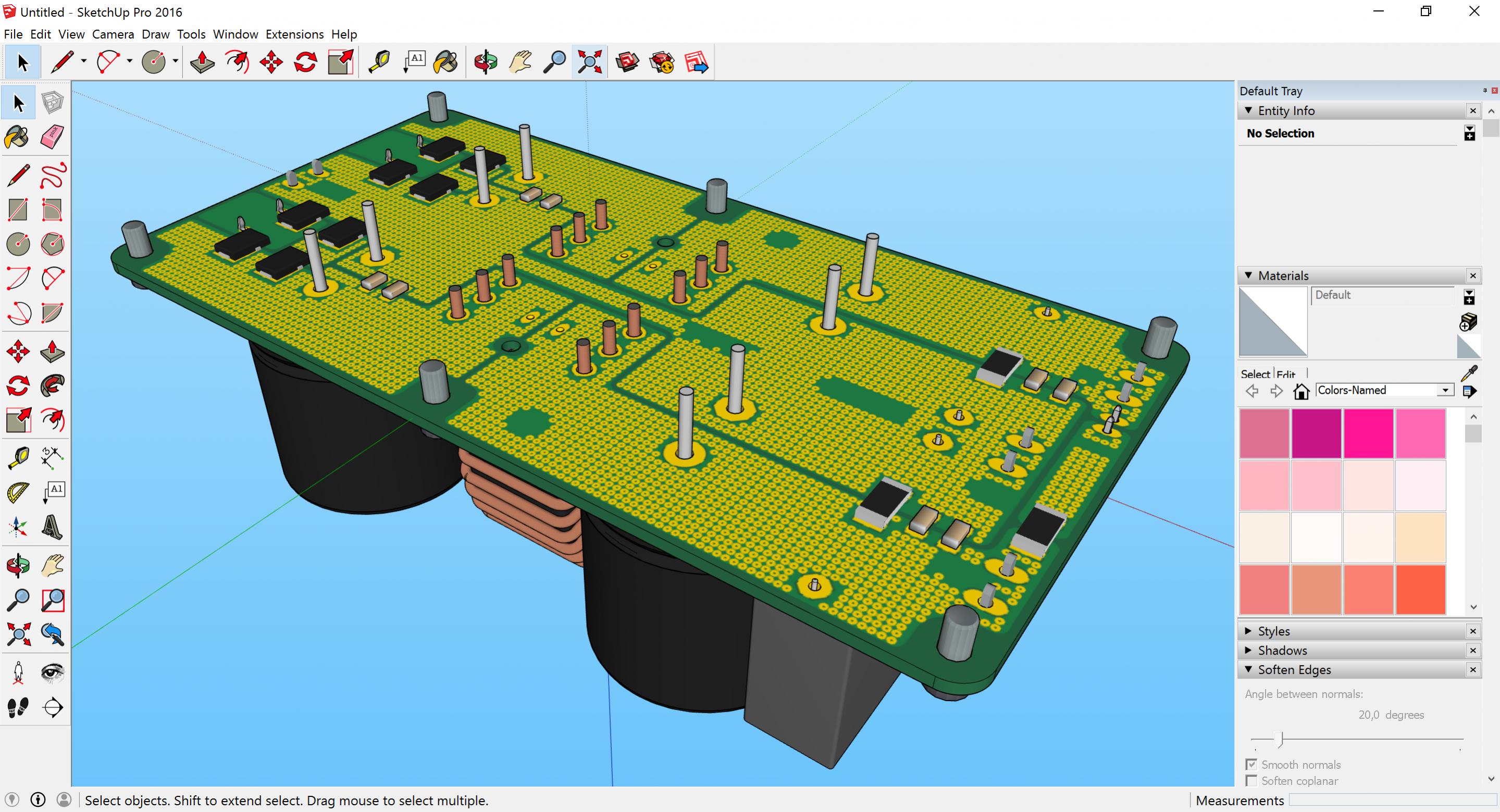Select the Make Component tool in left toolbar

pyautogui.click(x=53, y=103)
